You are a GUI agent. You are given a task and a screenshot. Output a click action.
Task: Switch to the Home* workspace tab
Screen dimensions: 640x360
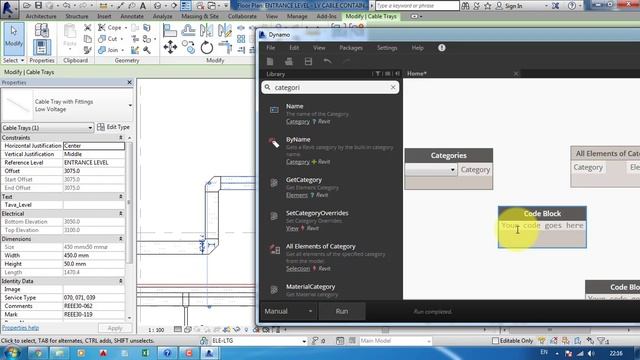[x=417, y=73]
